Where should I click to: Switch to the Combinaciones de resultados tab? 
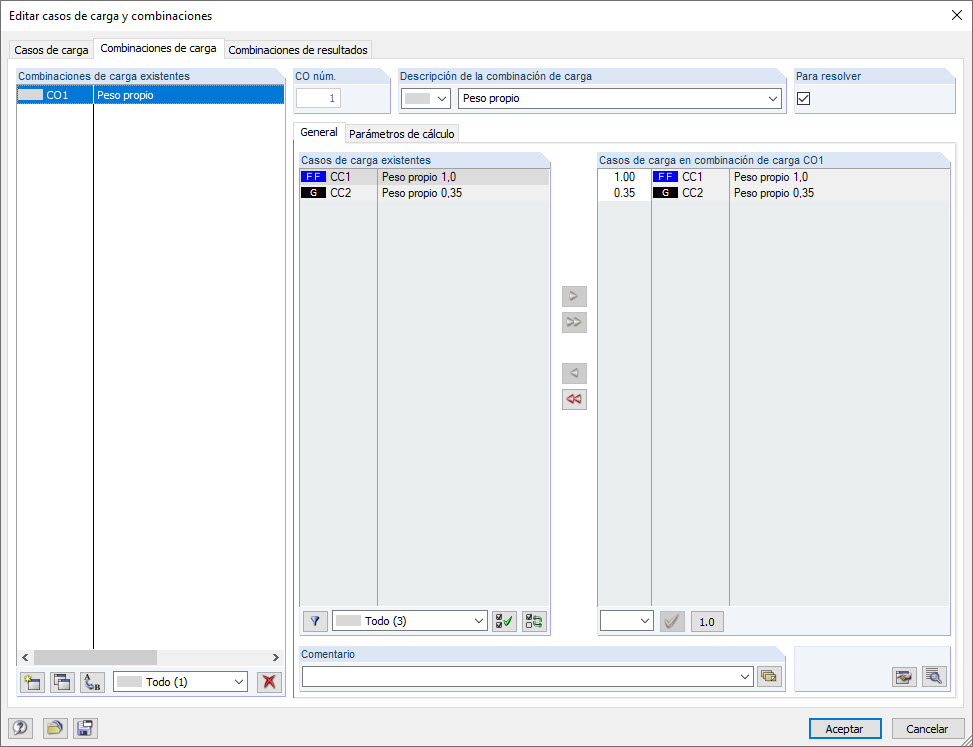tap(297, 49)
